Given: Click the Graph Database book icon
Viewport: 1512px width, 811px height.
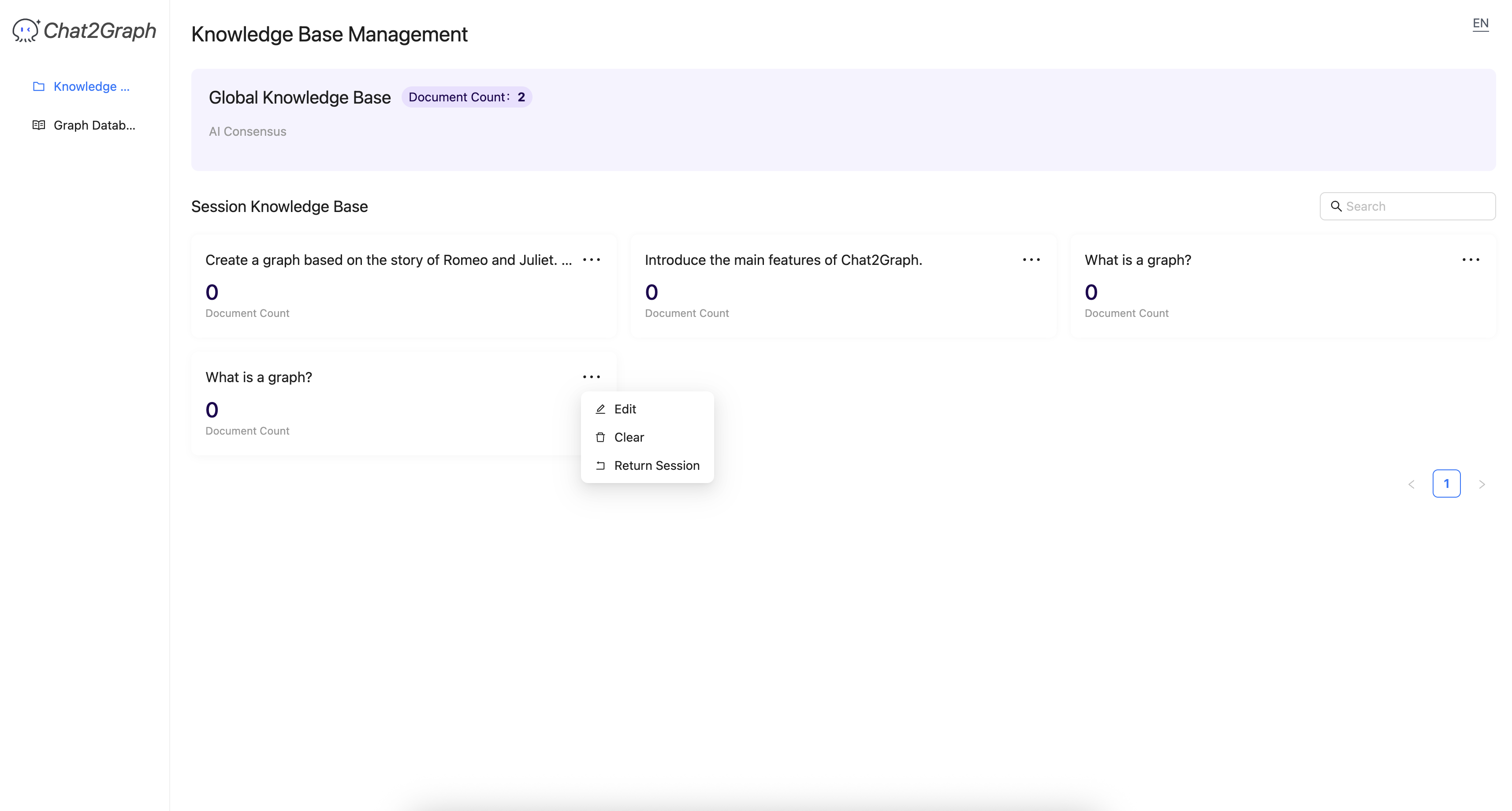Looking at the screenshot, I should click(x=39, y=125).
